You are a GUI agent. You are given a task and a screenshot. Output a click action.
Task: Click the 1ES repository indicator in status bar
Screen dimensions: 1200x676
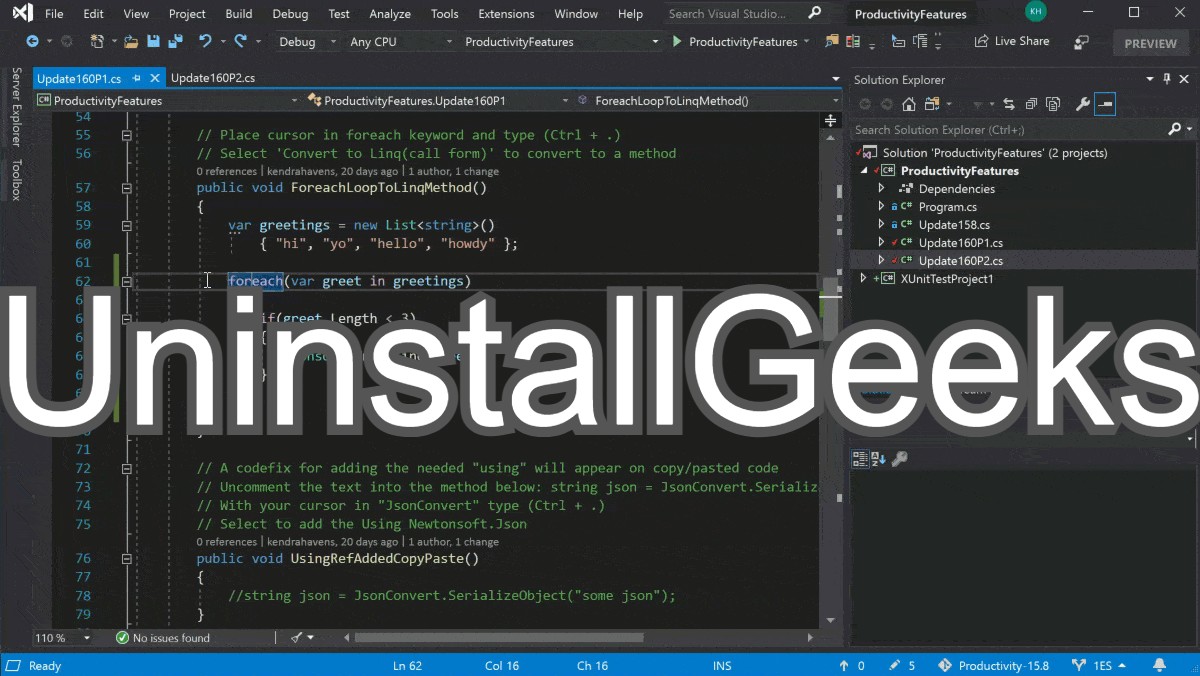(x=1097, y=665)
